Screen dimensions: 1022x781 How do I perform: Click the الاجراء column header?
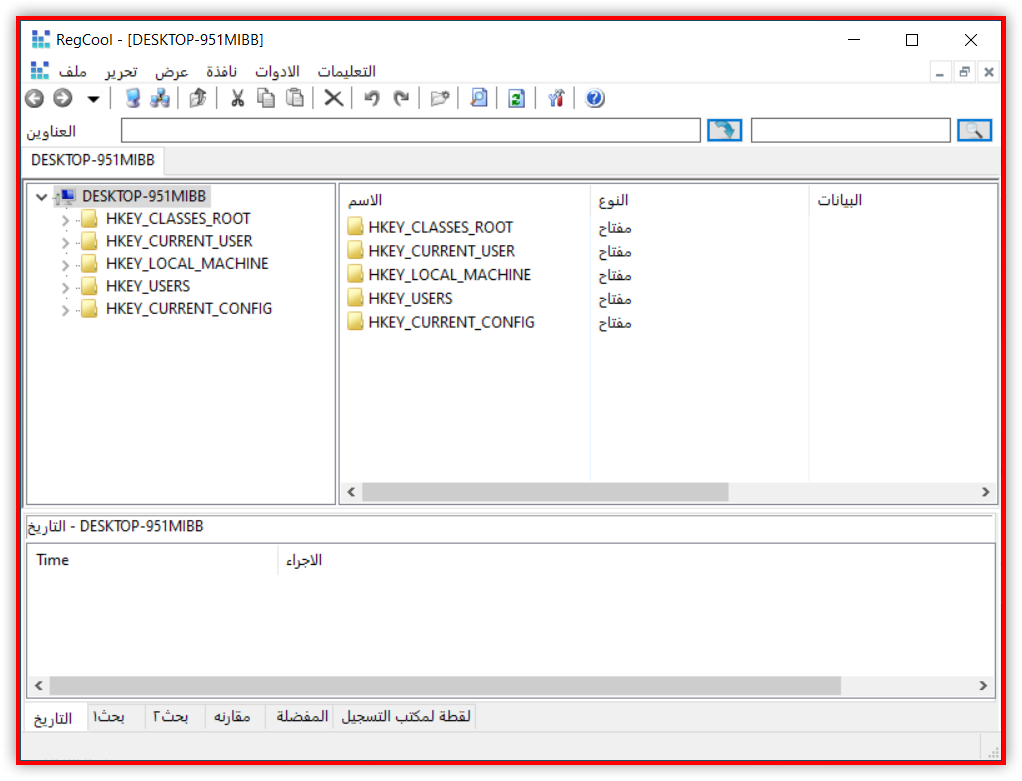pos(635,560)
